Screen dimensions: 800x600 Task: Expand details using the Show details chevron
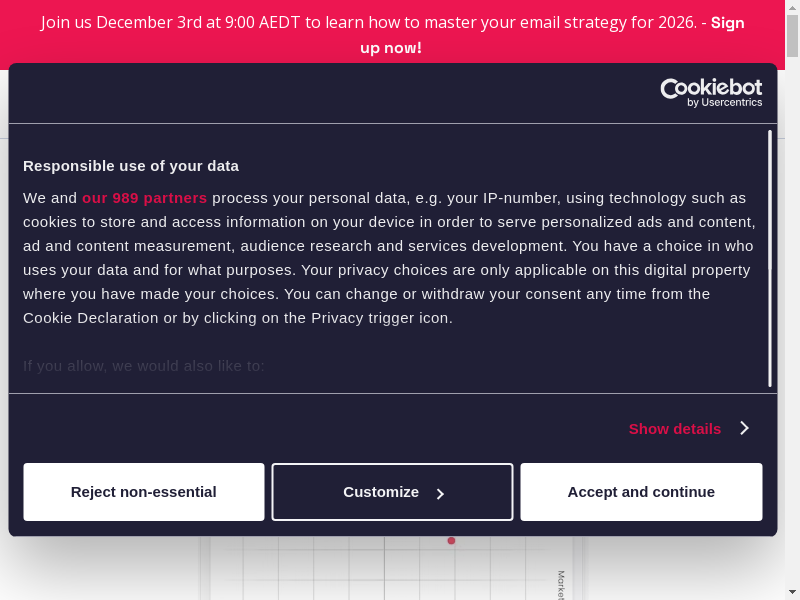click(x=744, y=428)
